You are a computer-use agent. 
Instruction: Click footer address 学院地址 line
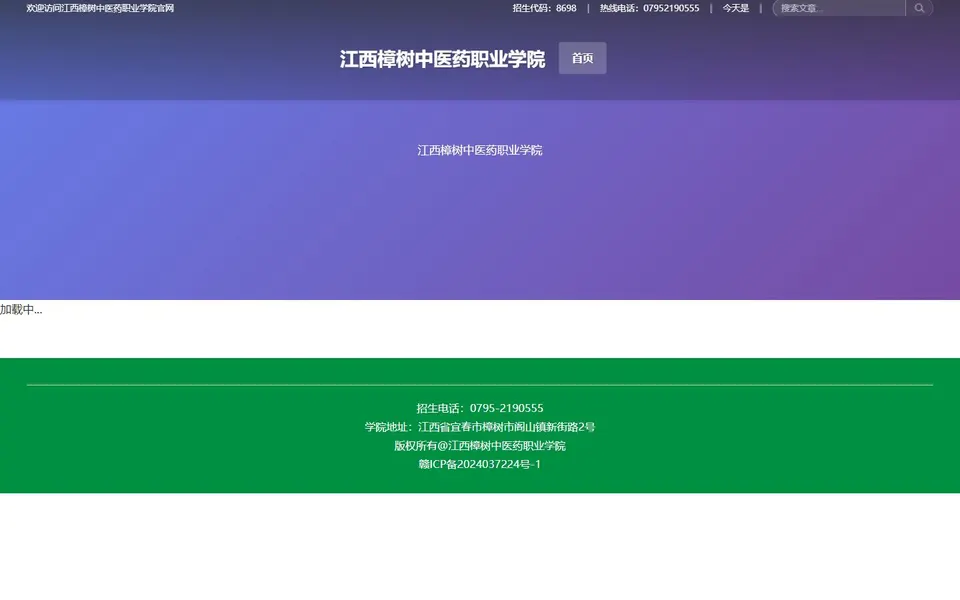pyautogui.click(x=480, y=427)
